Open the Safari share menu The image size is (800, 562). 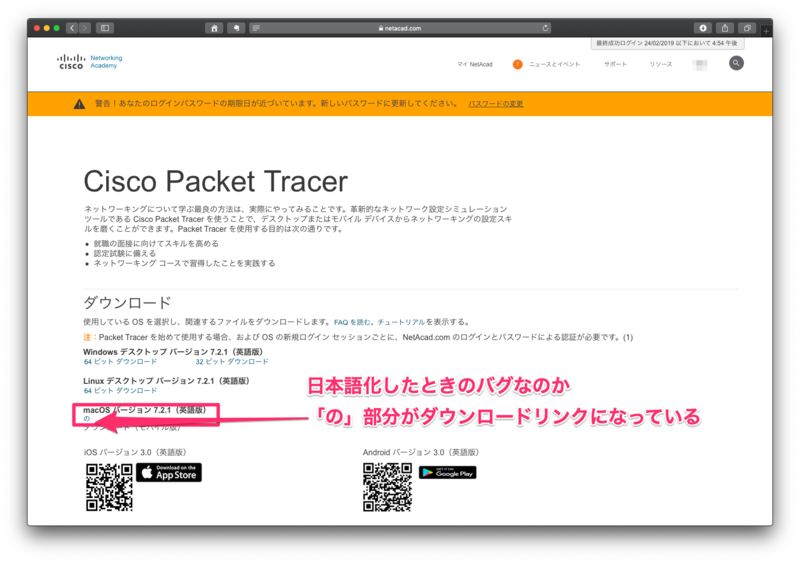tap(725, 28)
